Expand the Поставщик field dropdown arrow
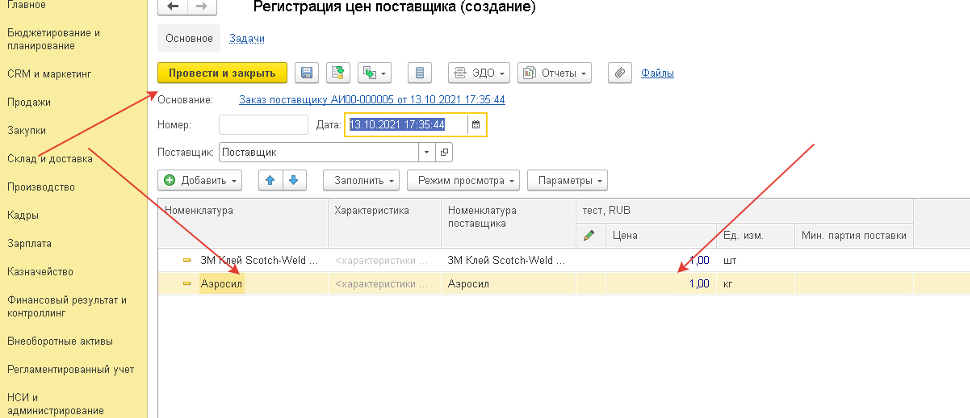This screenshot has width=970, height=418. pos(427,151)
